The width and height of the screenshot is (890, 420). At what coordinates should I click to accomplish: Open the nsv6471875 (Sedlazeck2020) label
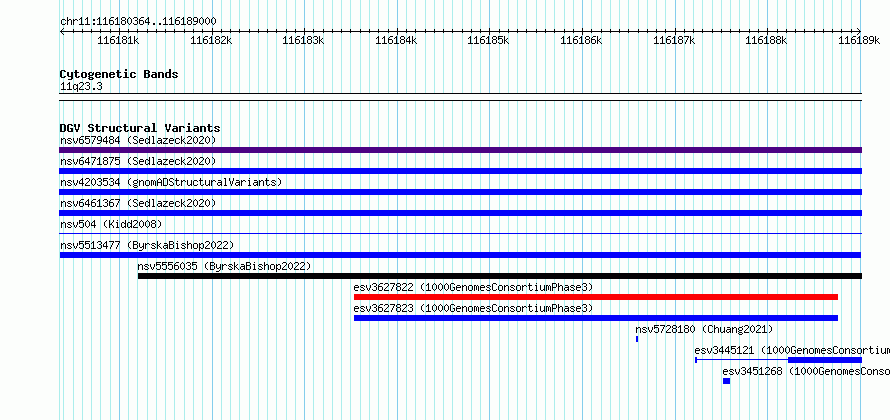(138, 161)
